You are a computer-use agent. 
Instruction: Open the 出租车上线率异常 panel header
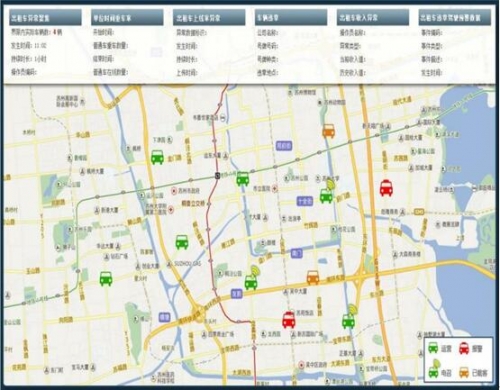[x=209, y=17]
